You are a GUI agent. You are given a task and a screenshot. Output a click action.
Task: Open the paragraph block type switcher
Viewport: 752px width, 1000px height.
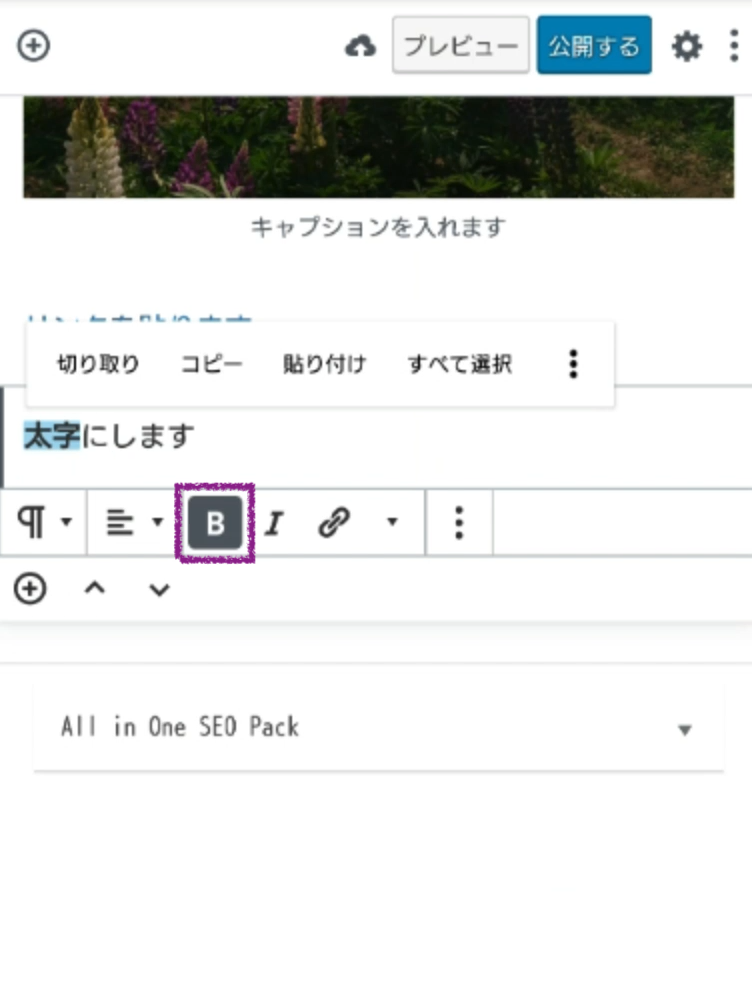(x=44, y=522)
